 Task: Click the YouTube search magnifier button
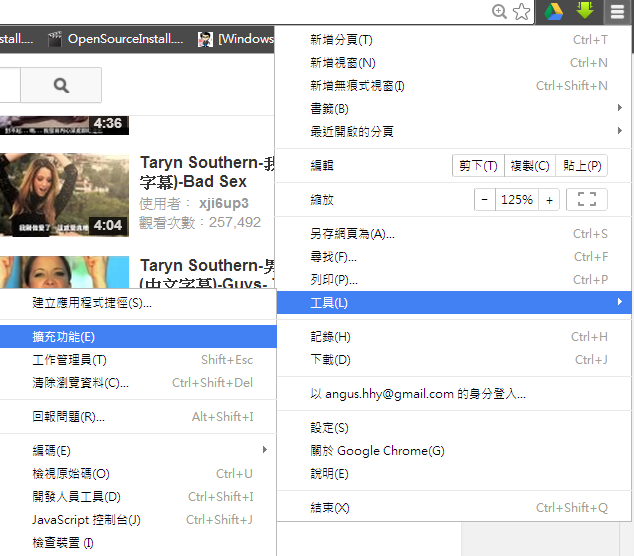point(61,85)
